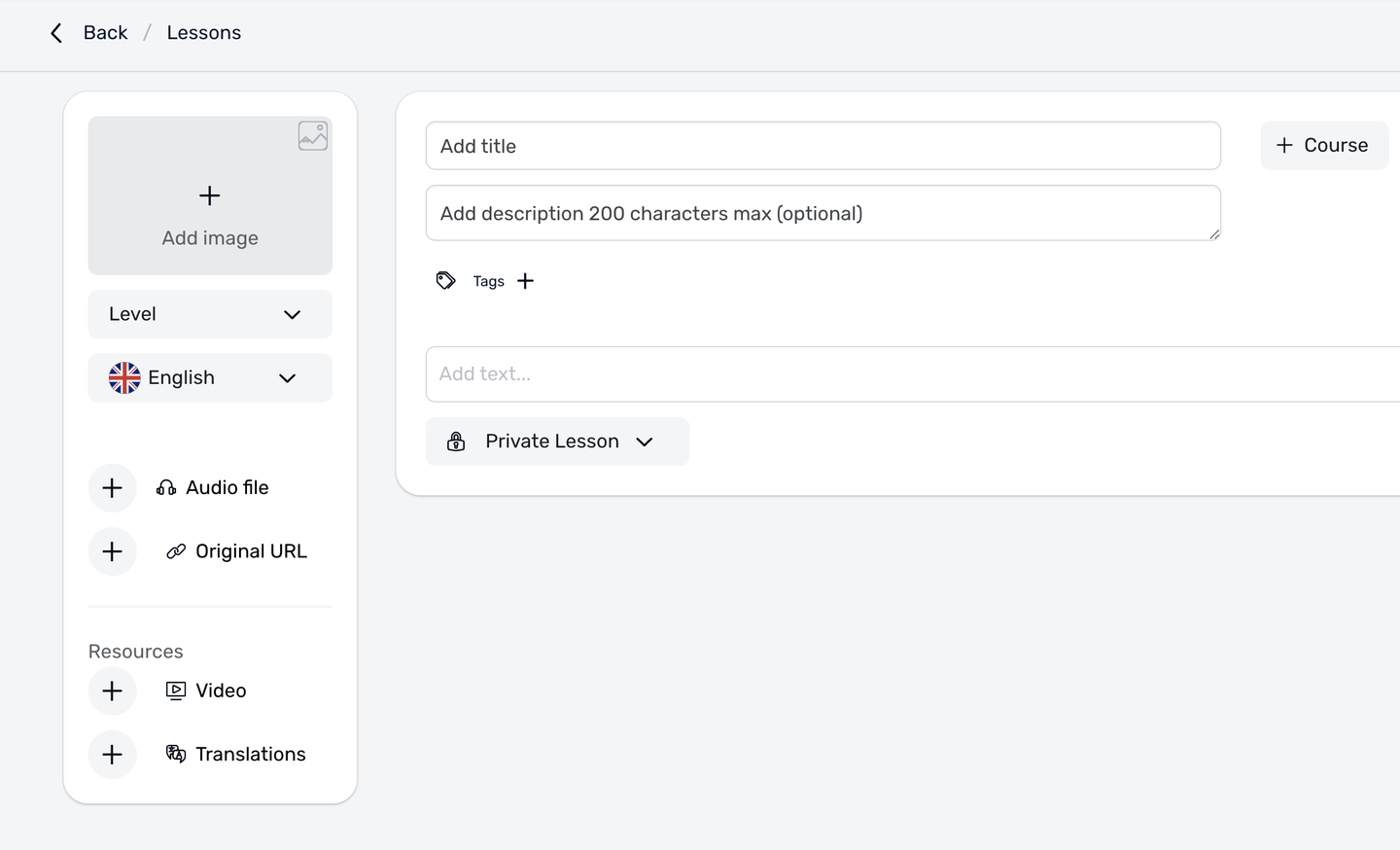Click the Add text lesson content field
The image size is (1400, 850).
(912, 374)
